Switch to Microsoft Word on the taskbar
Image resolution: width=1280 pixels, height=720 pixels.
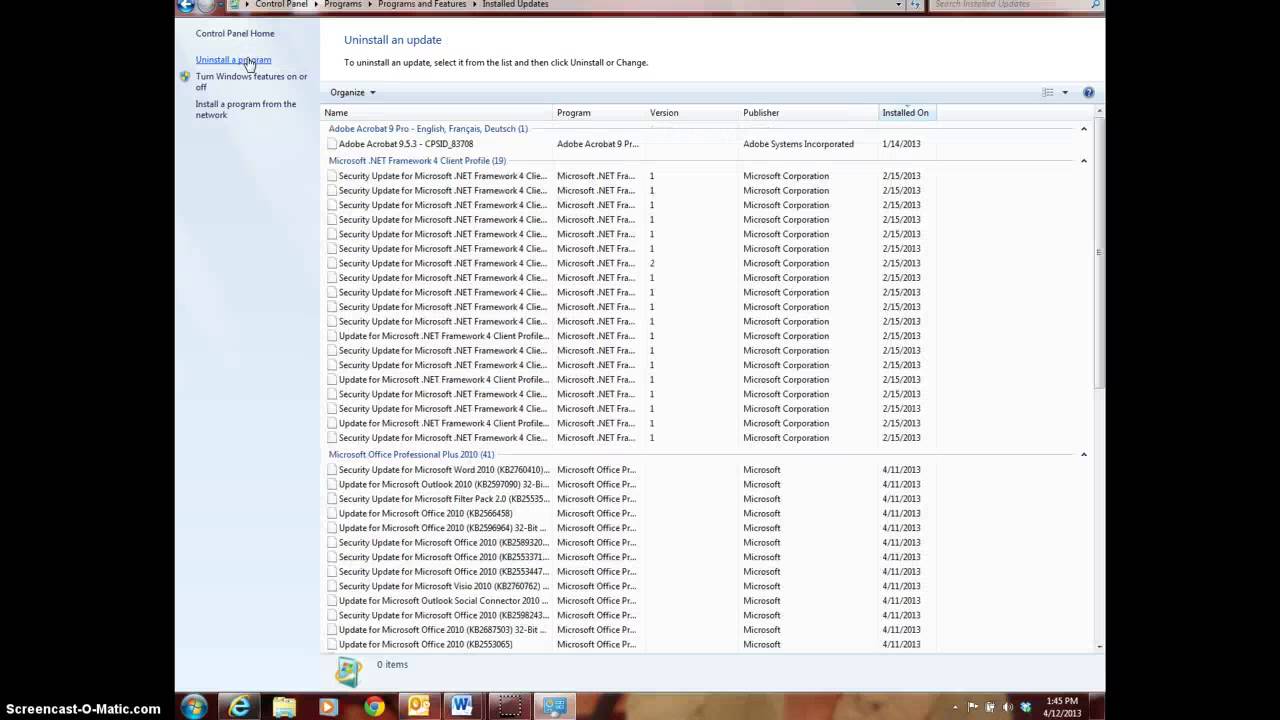[463, 707]
